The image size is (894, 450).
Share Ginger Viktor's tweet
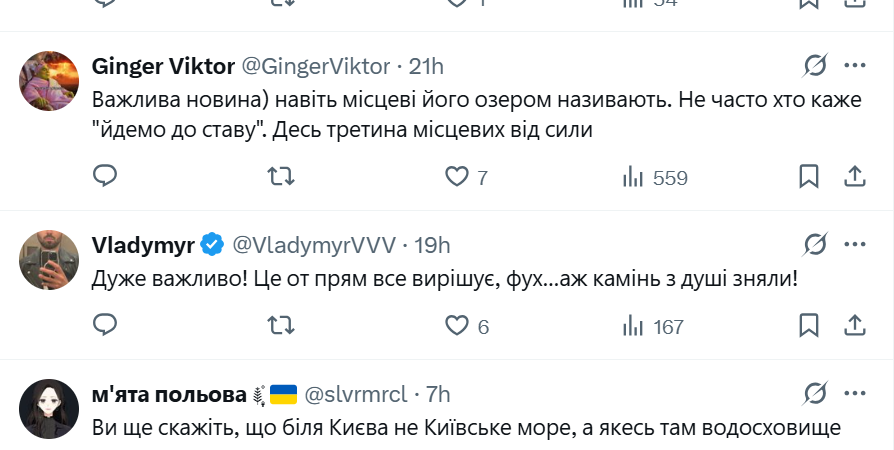854,177
